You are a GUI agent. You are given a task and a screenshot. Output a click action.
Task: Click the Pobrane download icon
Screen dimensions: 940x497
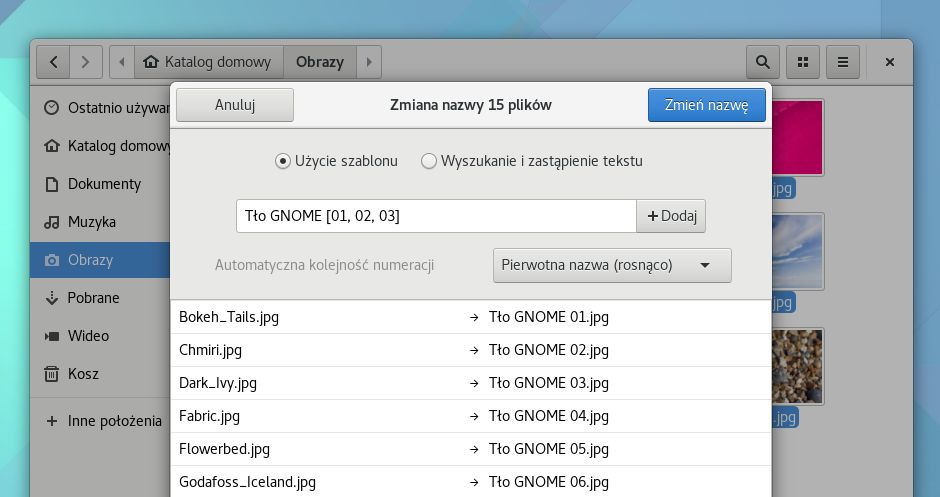click(x=51, y=298)
